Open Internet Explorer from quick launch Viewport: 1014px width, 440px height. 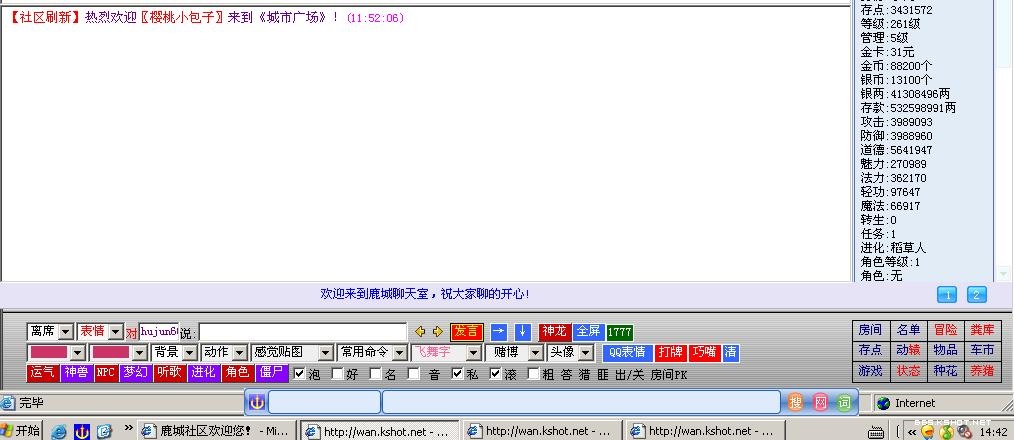[x=59, y=432]
